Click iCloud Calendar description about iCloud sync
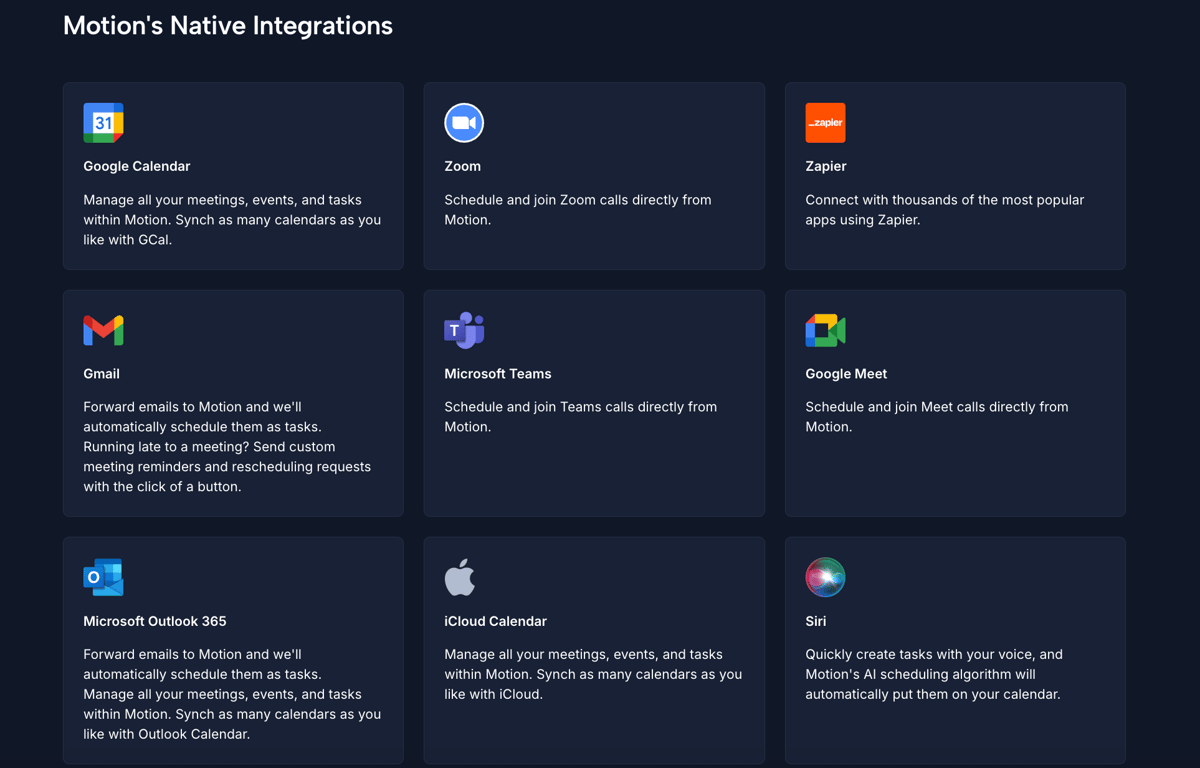Viewport: 1200px width, 768px height. coord(593,674)
